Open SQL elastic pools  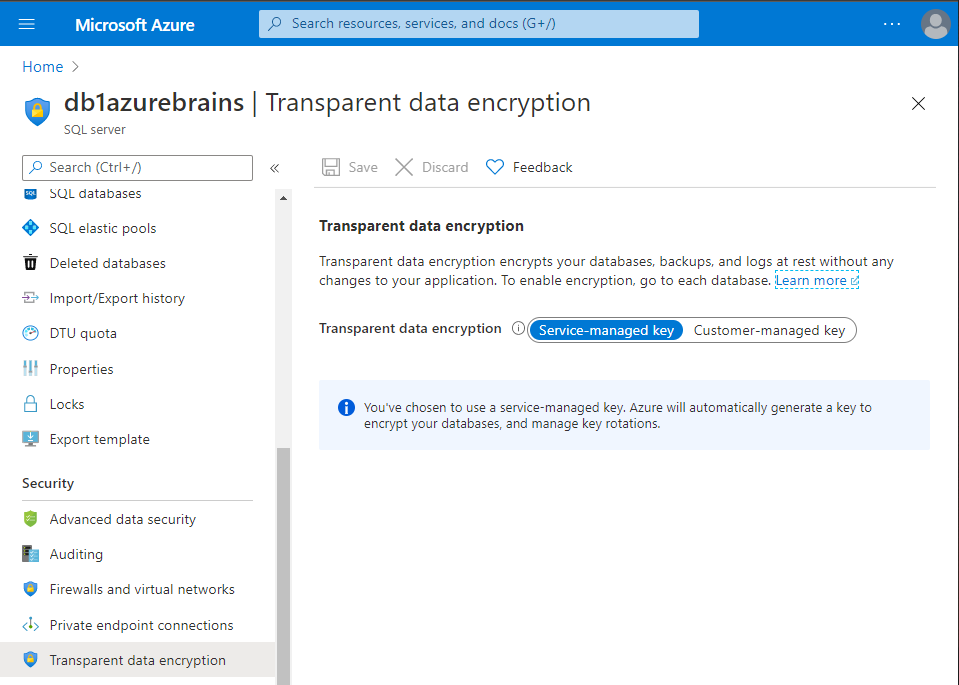point(103,228)
